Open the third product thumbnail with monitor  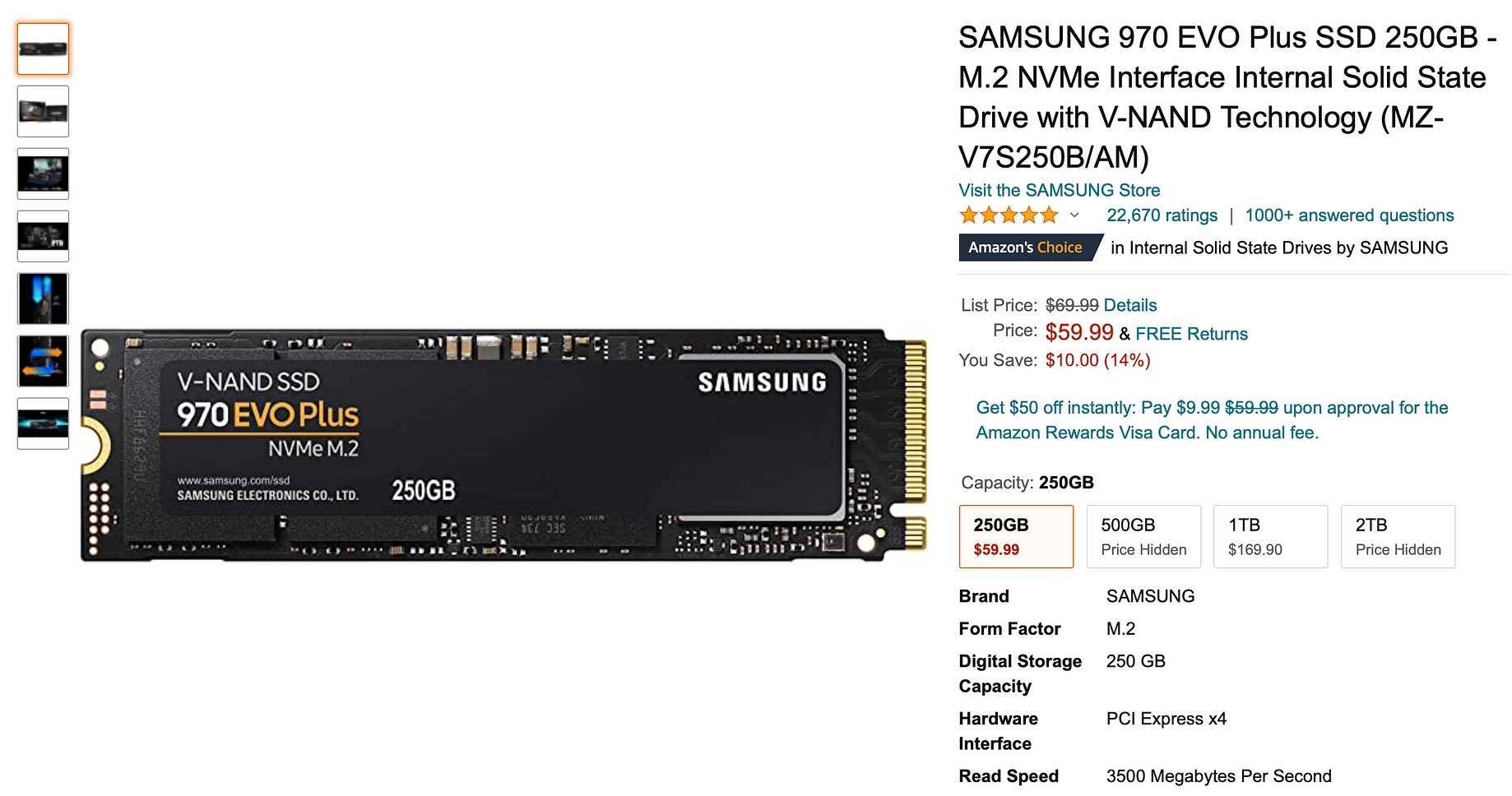[x=43, y=174]
